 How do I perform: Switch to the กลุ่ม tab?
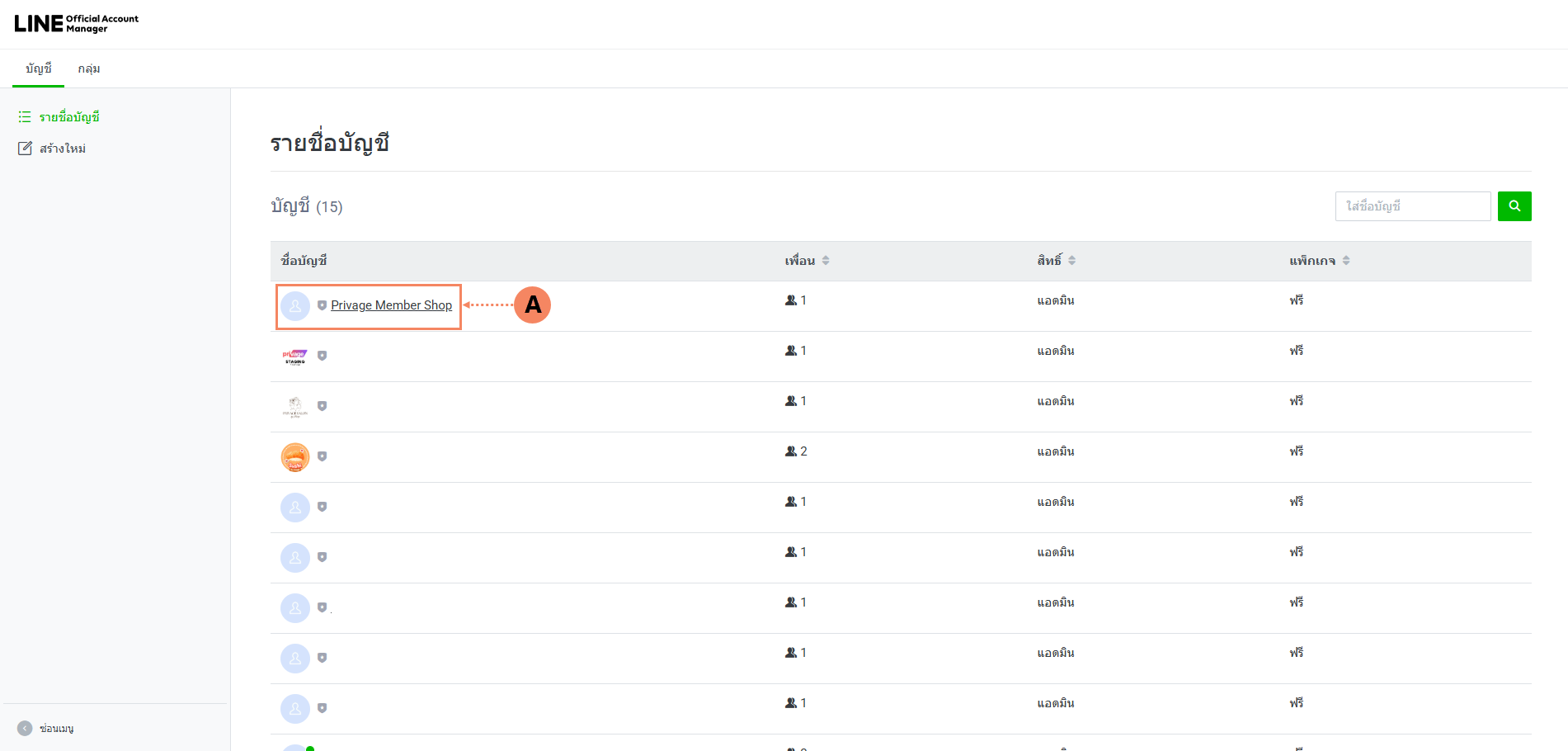coord(89,68)
